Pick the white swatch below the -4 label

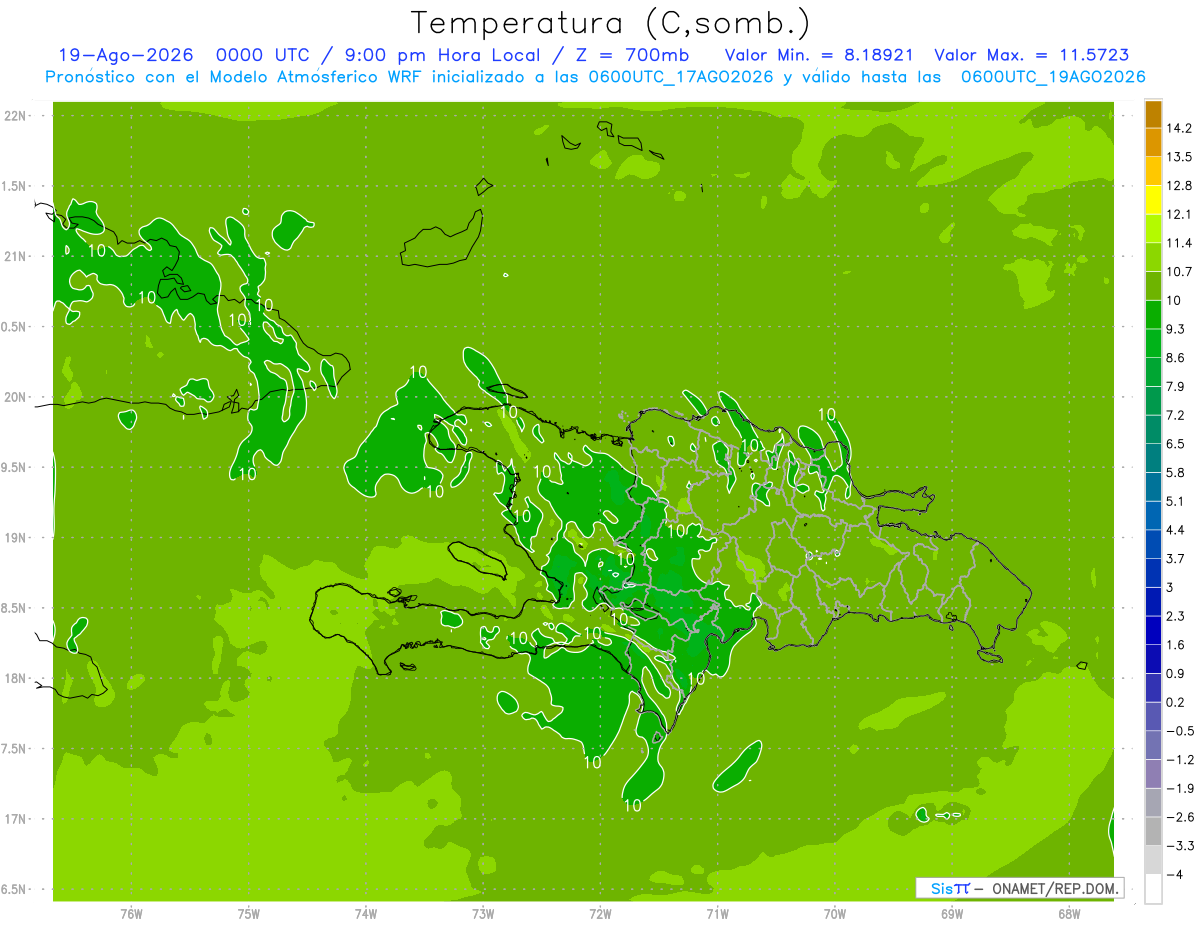(x=1153, y=889)
